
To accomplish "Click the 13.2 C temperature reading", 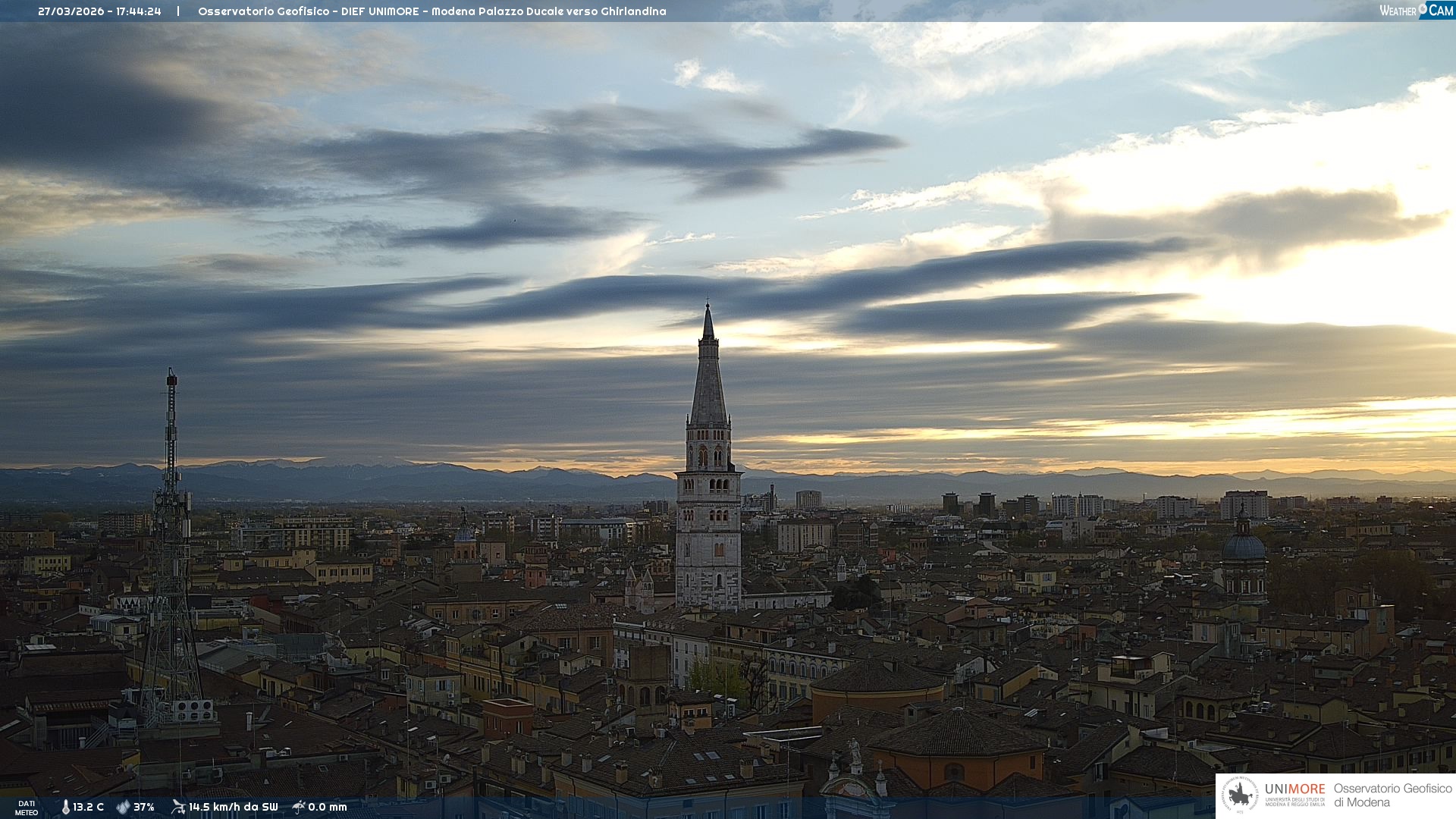I will point(89,808).
